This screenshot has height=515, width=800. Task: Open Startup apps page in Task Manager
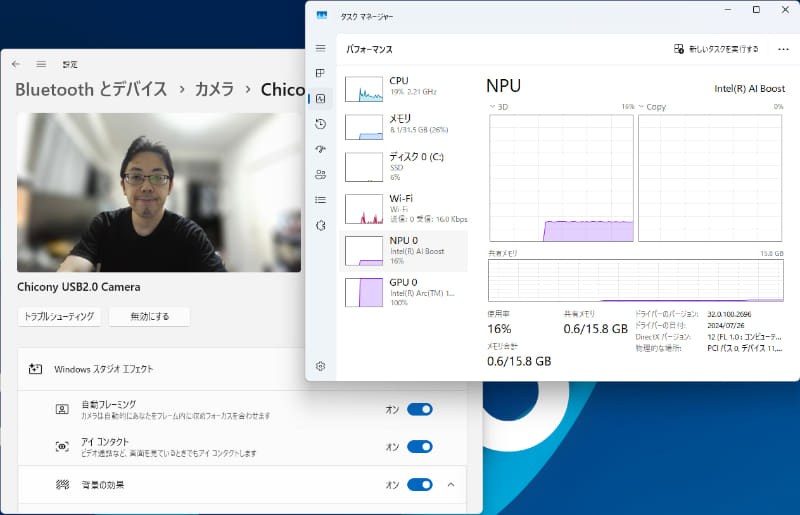(320, 149)
